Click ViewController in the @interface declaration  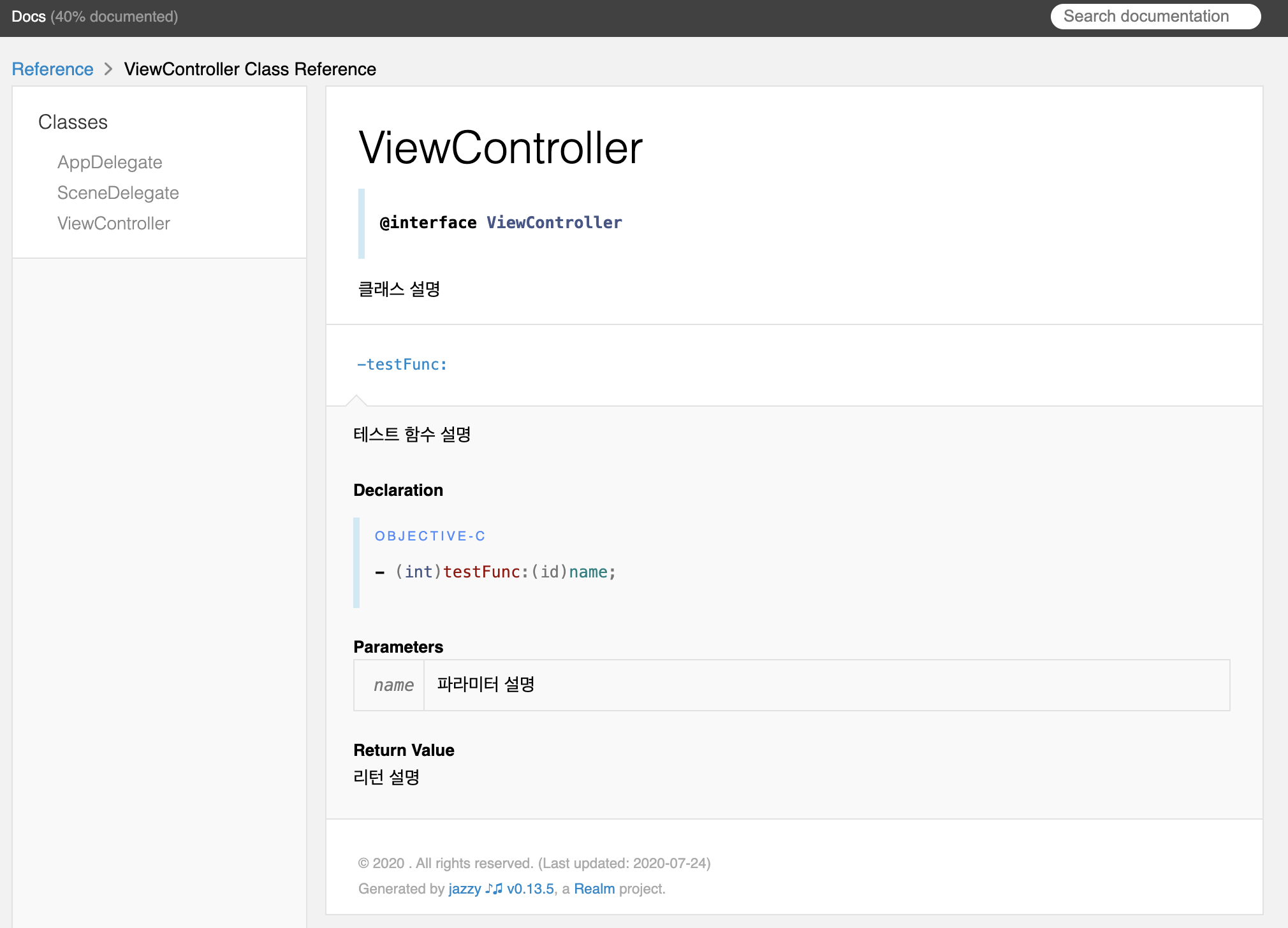tap(554, 222)
